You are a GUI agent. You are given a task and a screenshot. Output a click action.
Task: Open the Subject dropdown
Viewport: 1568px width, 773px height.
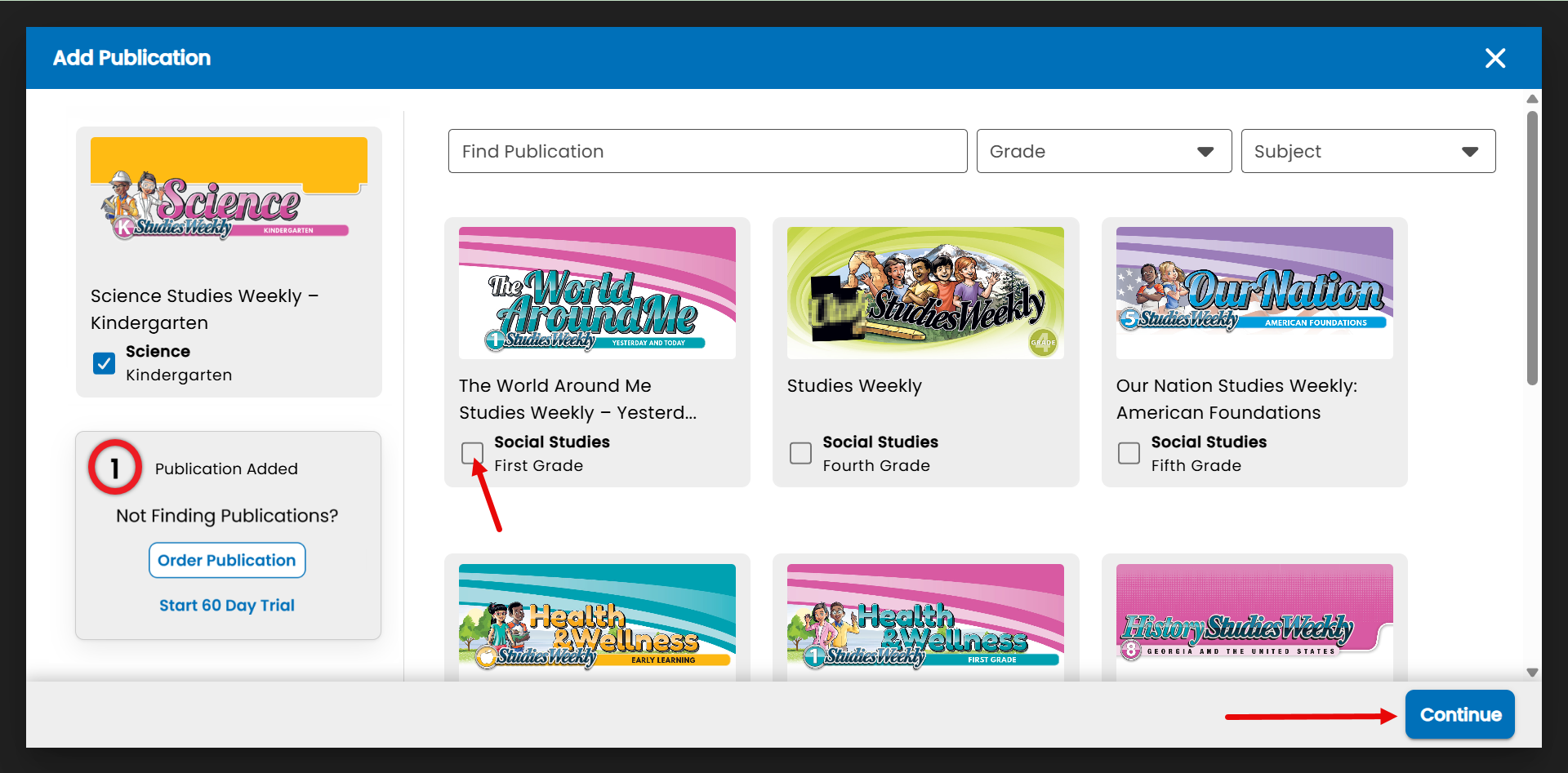(x=1369, y=151)
